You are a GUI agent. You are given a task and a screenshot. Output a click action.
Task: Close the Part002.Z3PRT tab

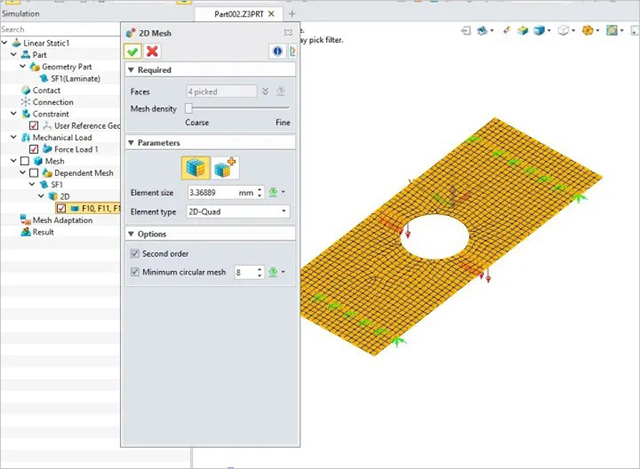271,14
